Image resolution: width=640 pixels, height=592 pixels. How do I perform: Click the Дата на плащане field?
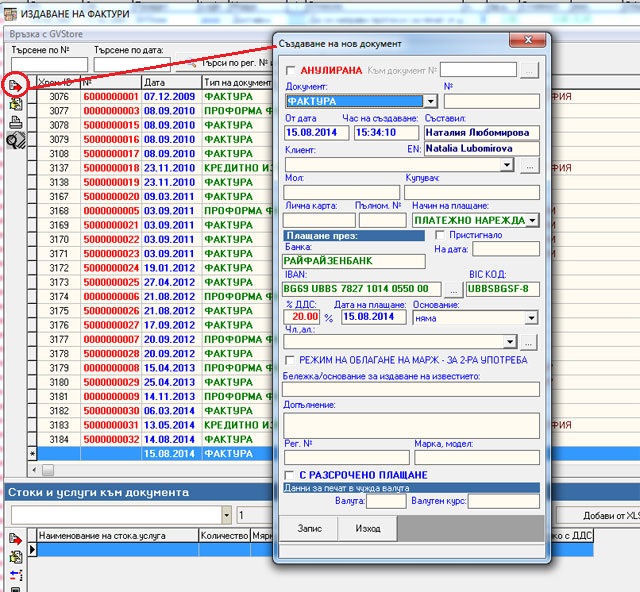pyautogui.click(x=373, y=317)
